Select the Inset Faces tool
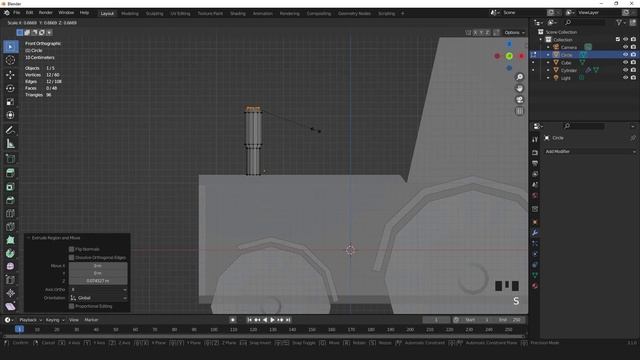640x360 pixels. [10, 187]
